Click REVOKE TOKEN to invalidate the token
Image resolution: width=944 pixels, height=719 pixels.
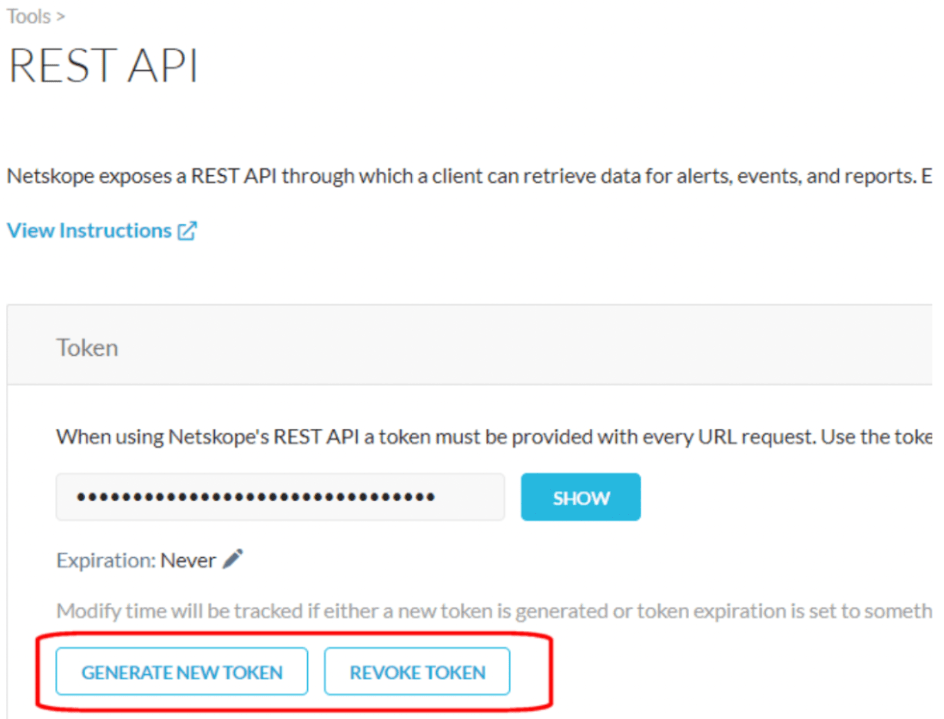417,671
